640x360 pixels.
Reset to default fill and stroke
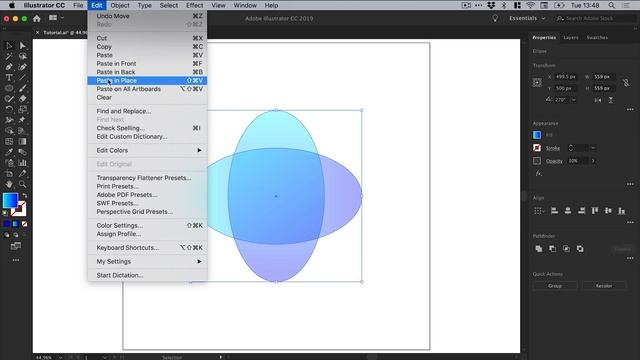pos(5,213)
